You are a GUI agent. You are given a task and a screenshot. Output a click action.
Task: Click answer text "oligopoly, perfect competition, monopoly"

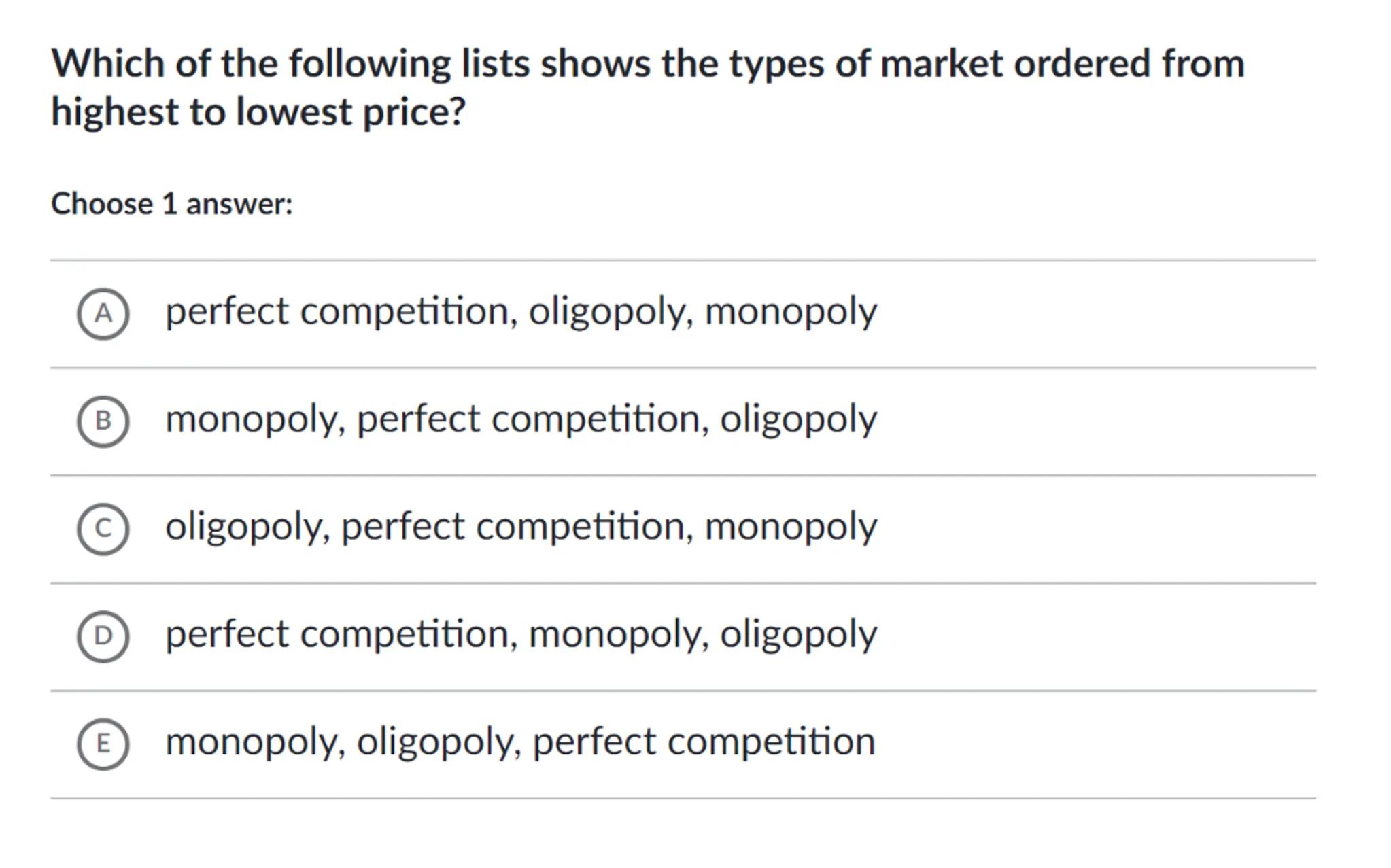coord(521,527)
